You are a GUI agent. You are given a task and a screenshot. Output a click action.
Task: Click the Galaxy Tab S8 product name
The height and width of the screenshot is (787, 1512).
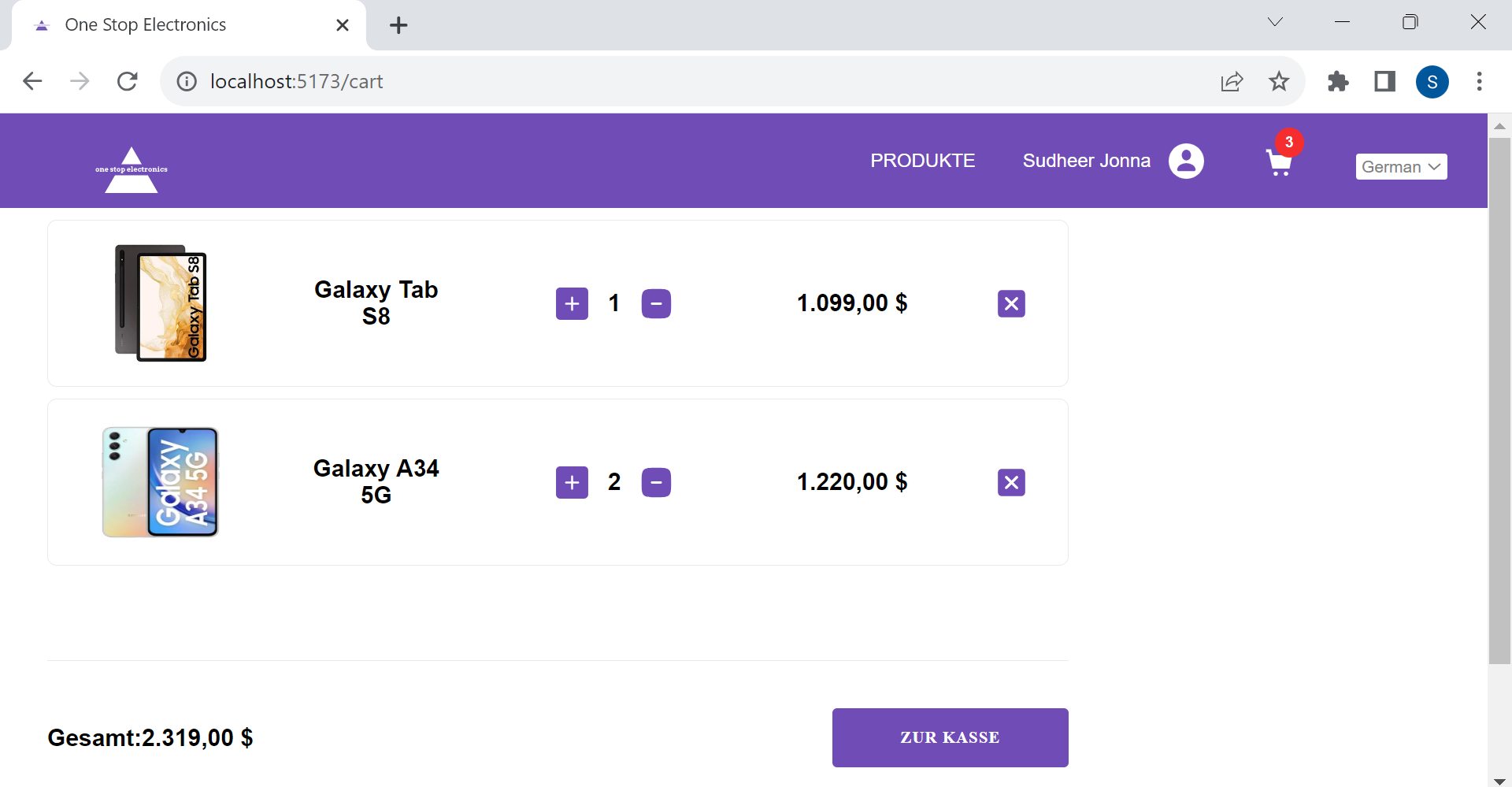pos(376,303)
